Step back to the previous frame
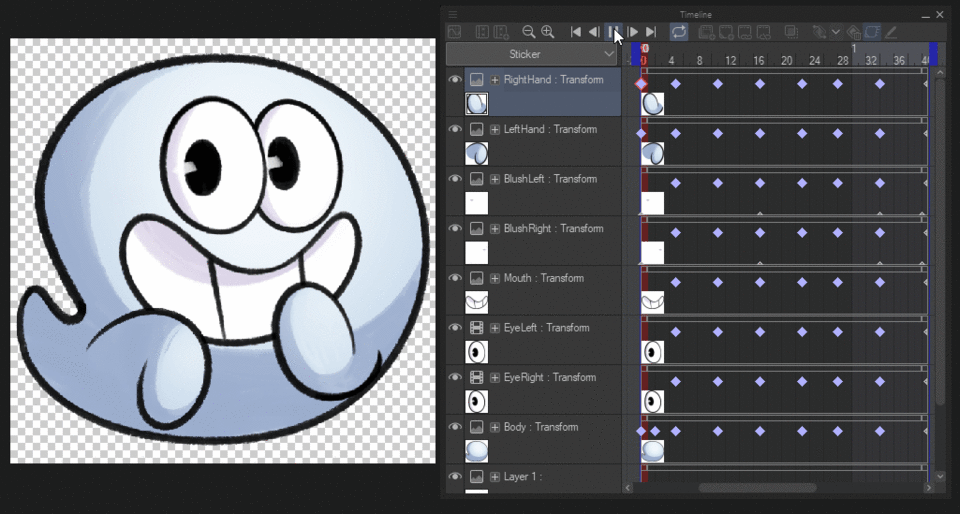The width and height of the screenshot is (960, 514). point(594,32)
